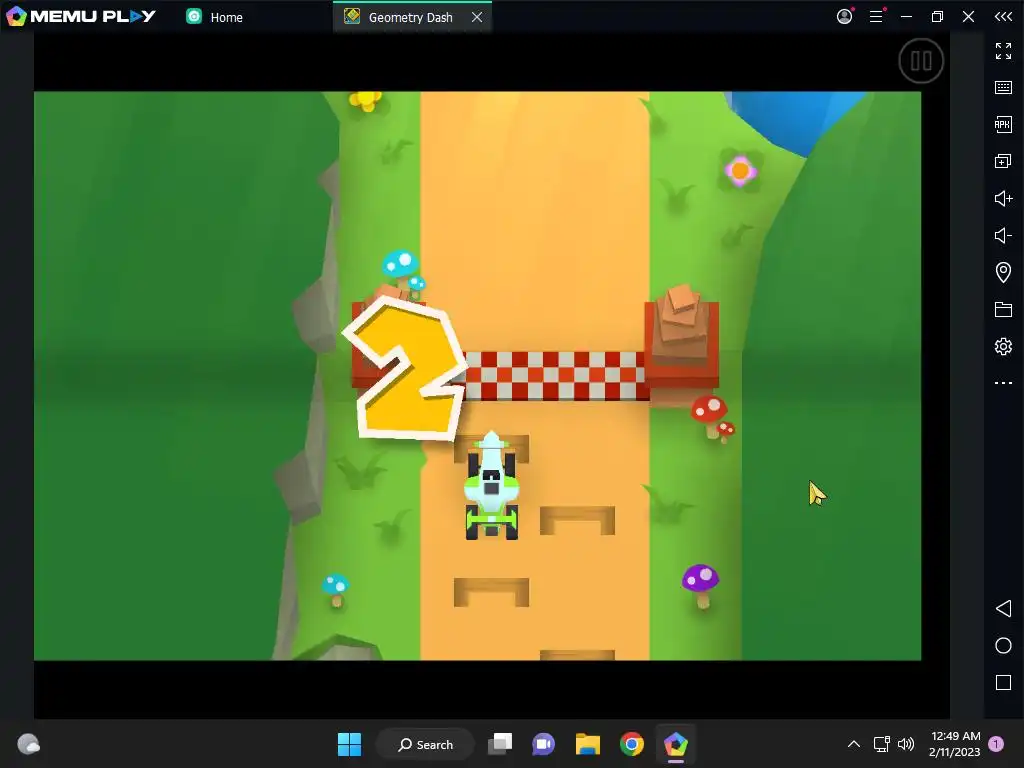Pause the game with the pause button
The width and height of the screenshot is (1024, 768).
tap(921, 61)
